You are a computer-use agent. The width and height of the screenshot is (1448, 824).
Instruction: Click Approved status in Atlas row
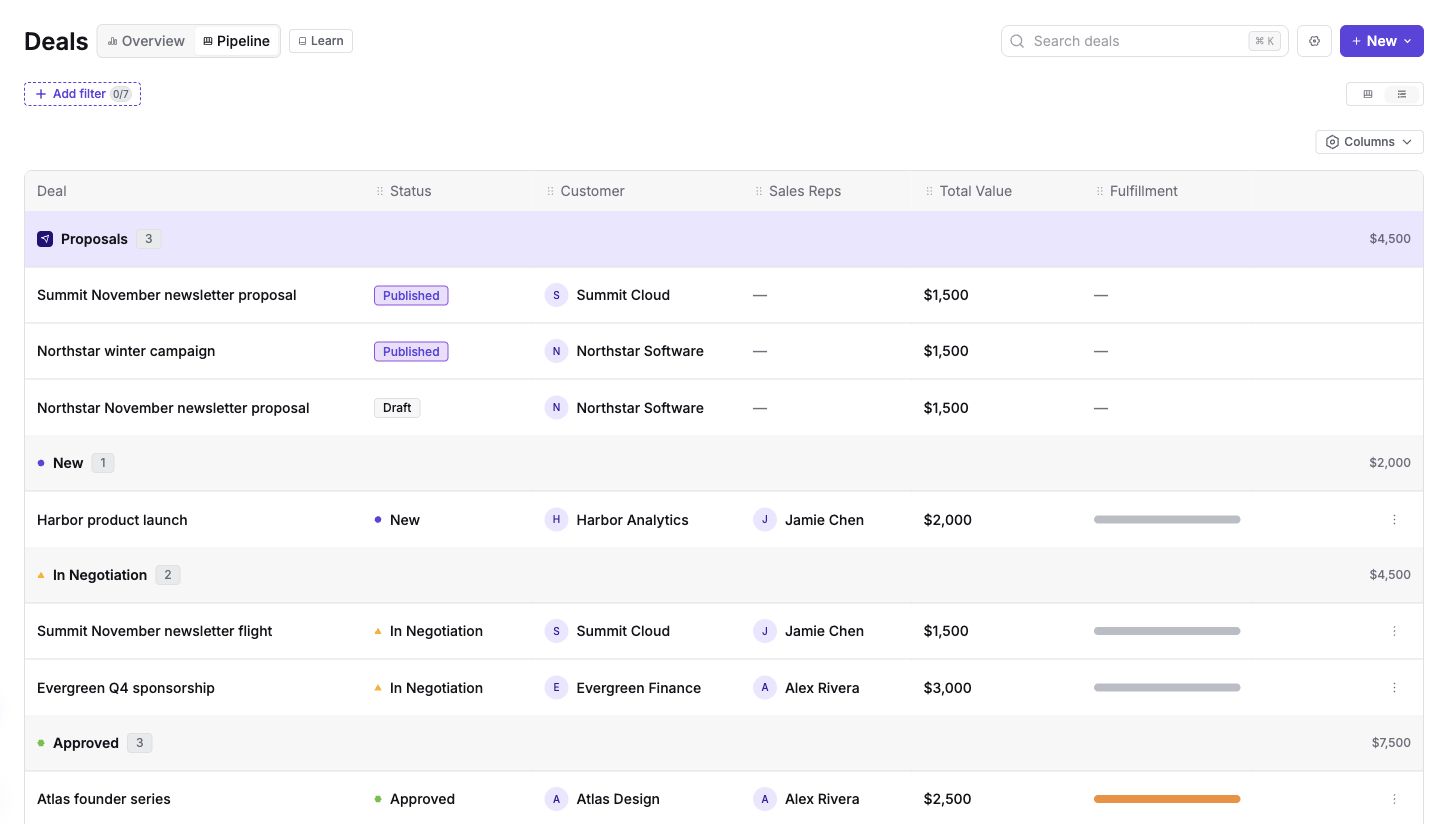pos(414,799)
